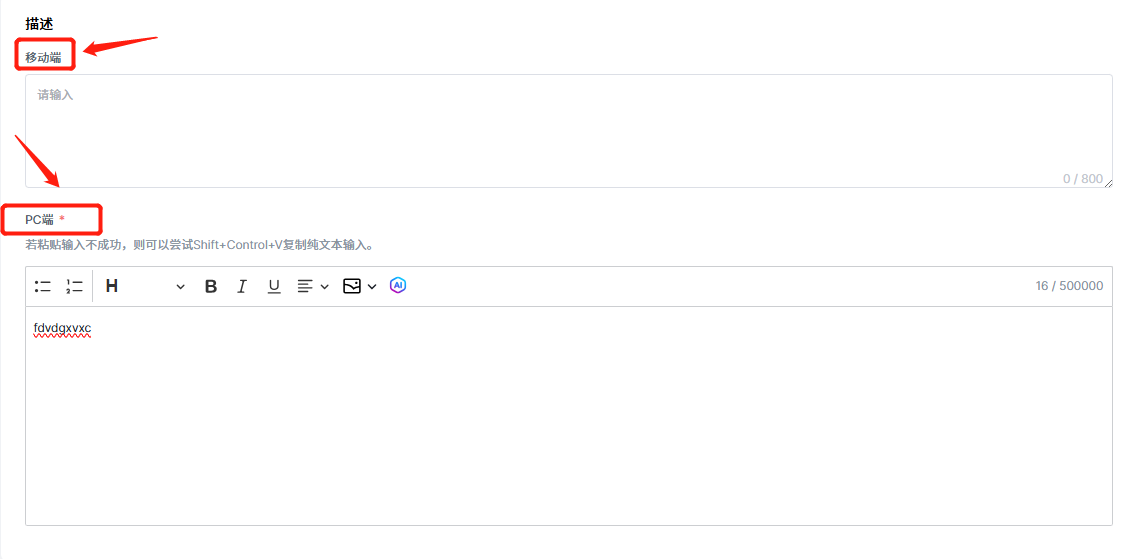Open the AI assistant tool
The image size is (1124, 559).
coord(398,286)
